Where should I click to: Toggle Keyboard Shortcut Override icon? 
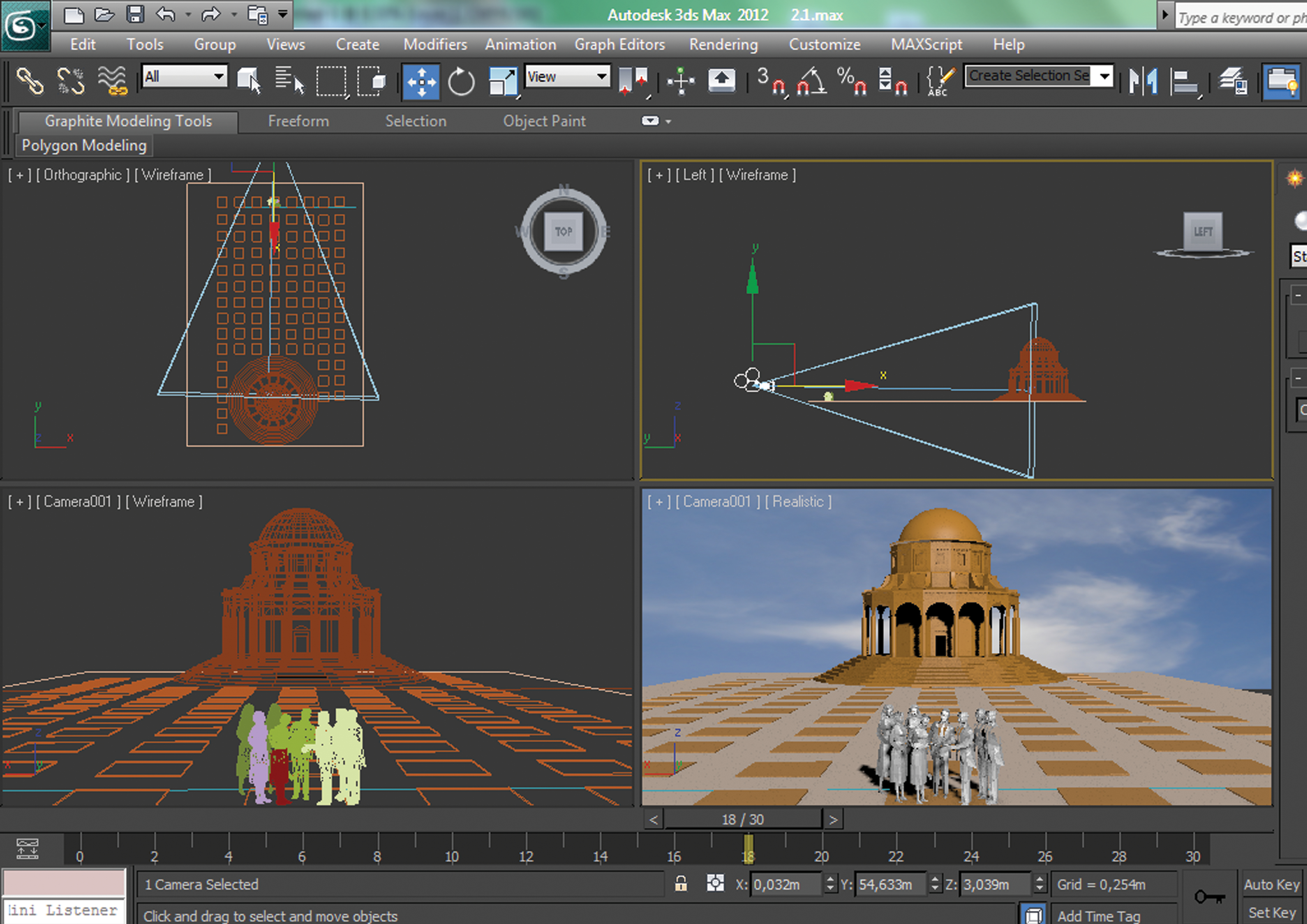tap(721, 81)
